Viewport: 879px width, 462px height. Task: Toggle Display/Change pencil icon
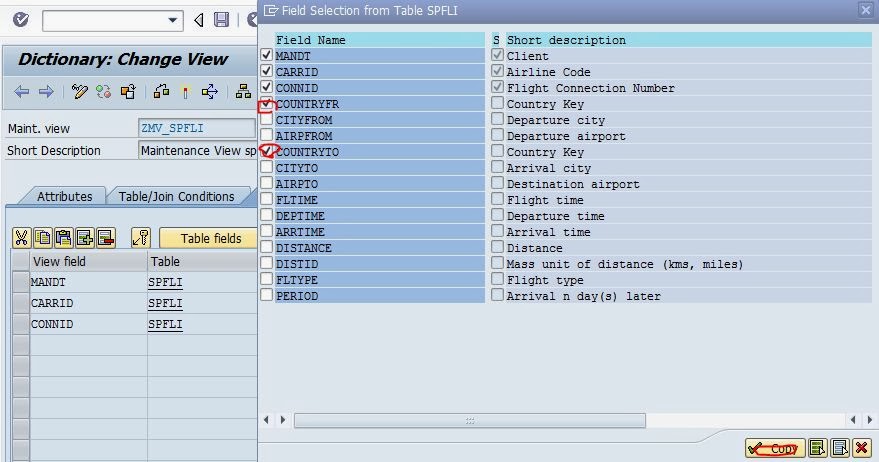point(80,92)
